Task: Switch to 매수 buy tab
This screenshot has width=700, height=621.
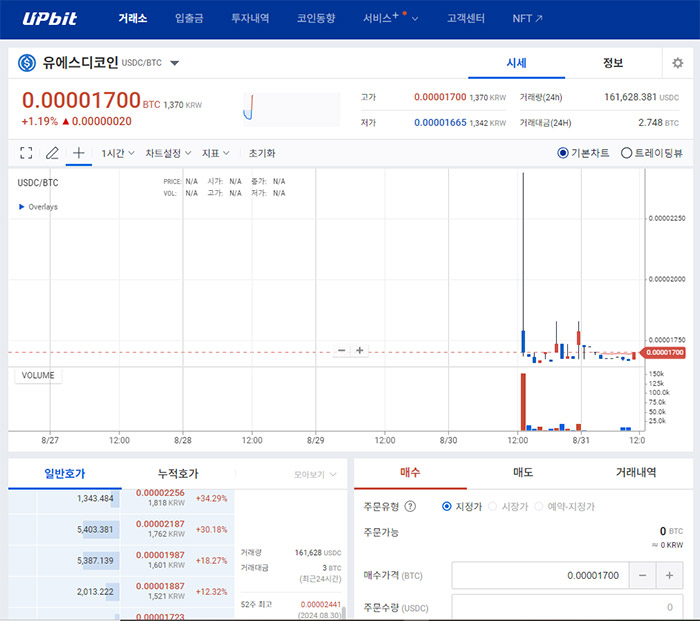Action: [x=410, y=472]
